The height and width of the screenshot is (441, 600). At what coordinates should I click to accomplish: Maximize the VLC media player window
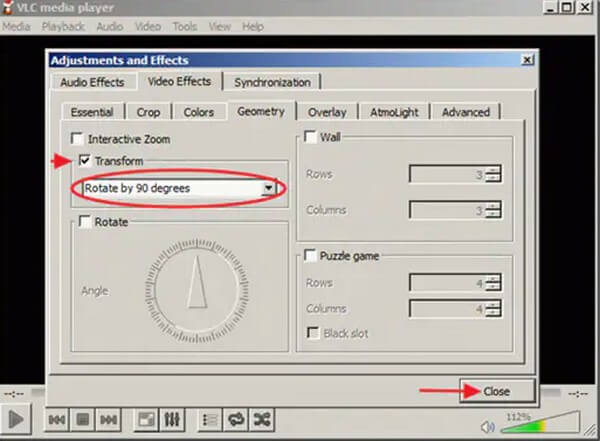pyautogui.click(x=568, y=8)
